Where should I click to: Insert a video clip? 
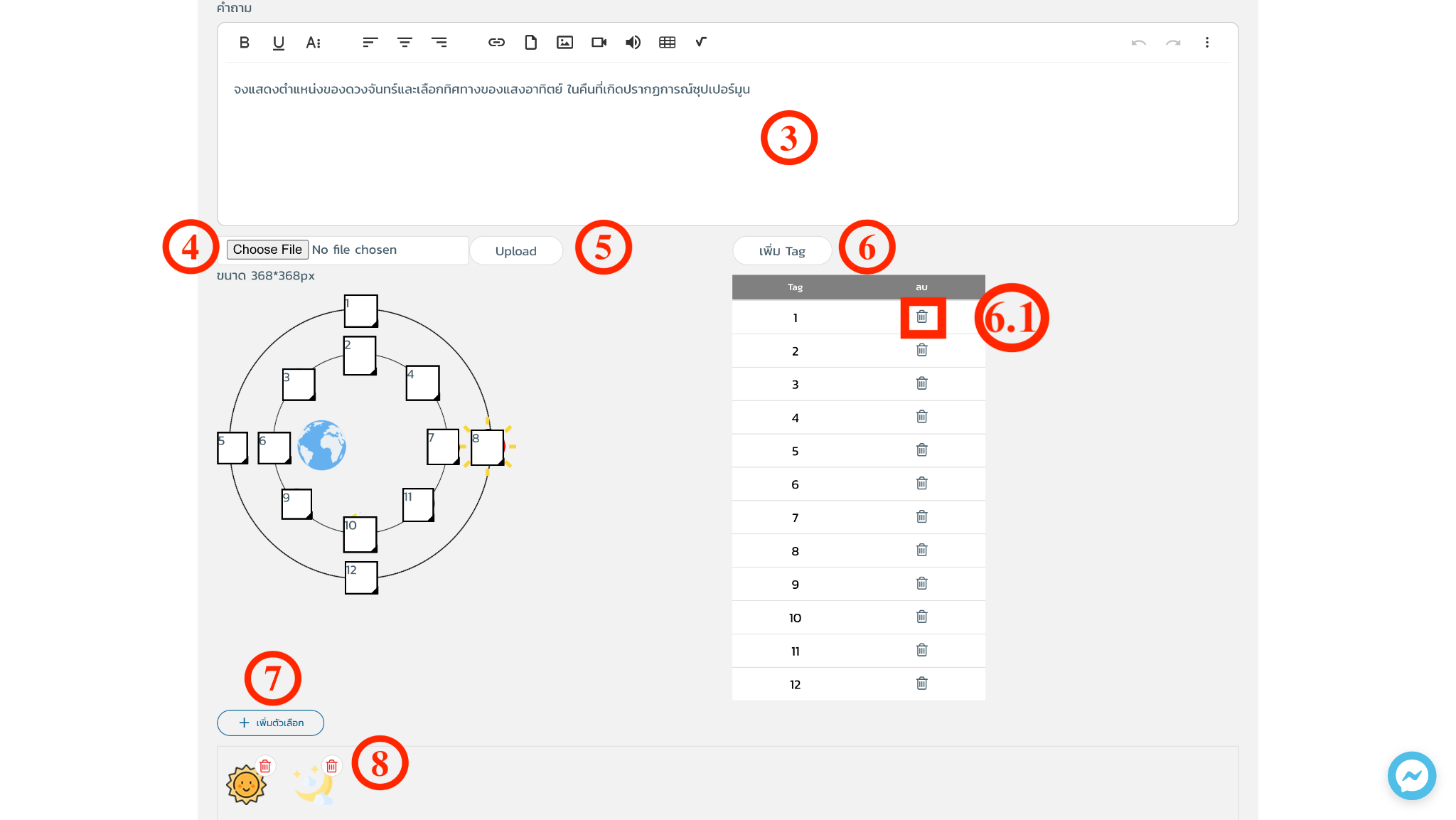coord(599,43)
